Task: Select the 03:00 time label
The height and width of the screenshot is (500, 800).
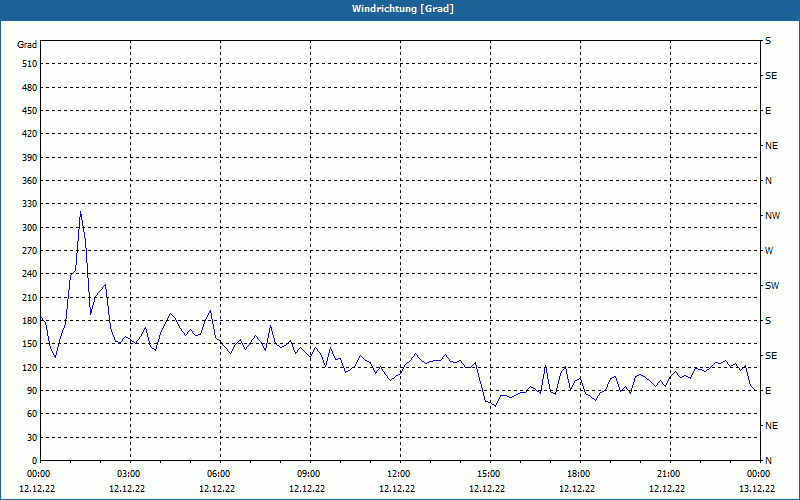Action: click(x=129, y=474)
